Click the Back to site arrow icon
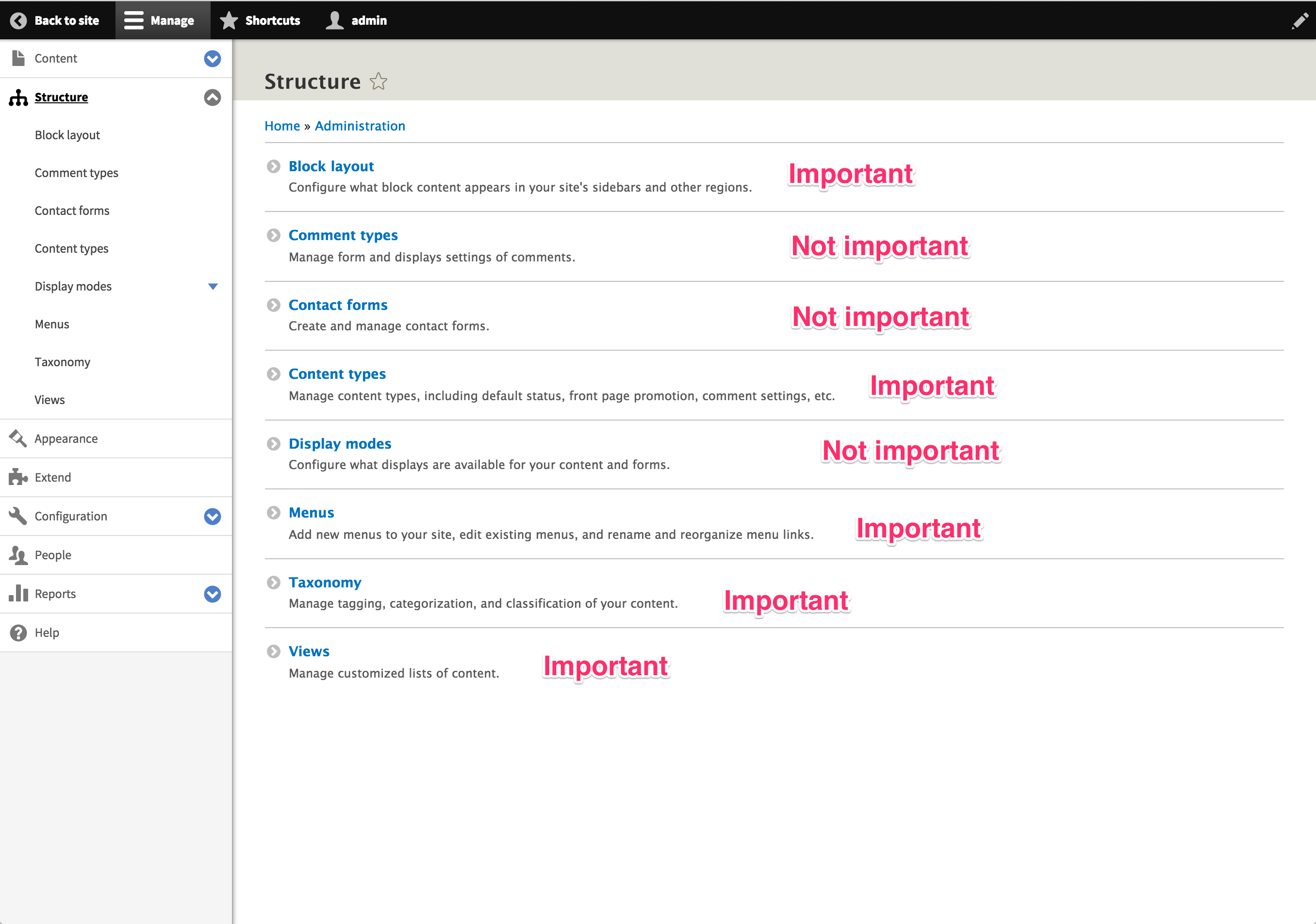This screenshot has width=1316, height=924. tap(18, 21)
